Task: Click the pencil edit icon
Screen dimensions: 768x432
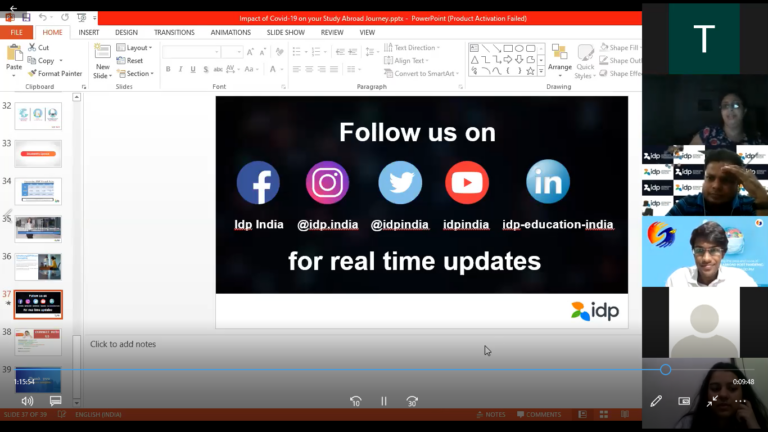Action: (x=656, y=401)
